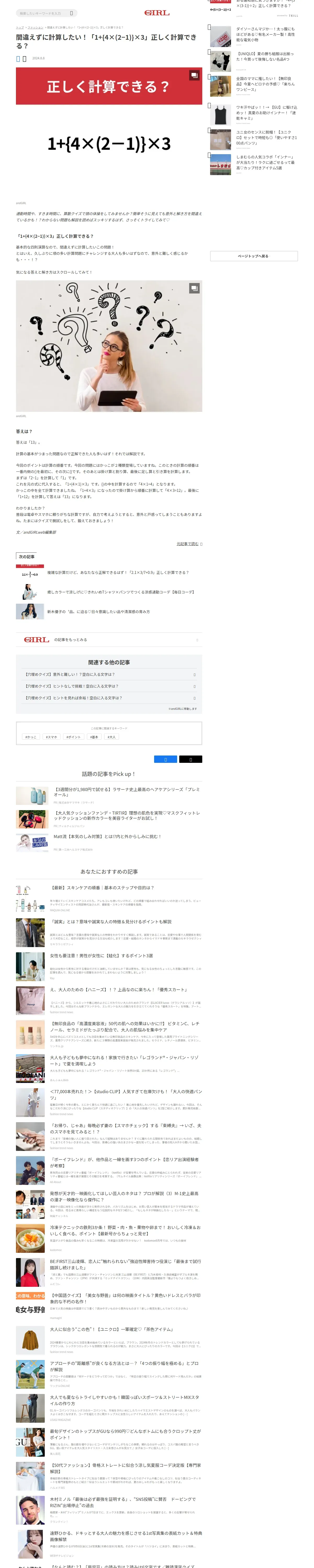Click the andGIRL logo in the header
The height and width of the screenshot is (1568, 314).
coord(157,13)
